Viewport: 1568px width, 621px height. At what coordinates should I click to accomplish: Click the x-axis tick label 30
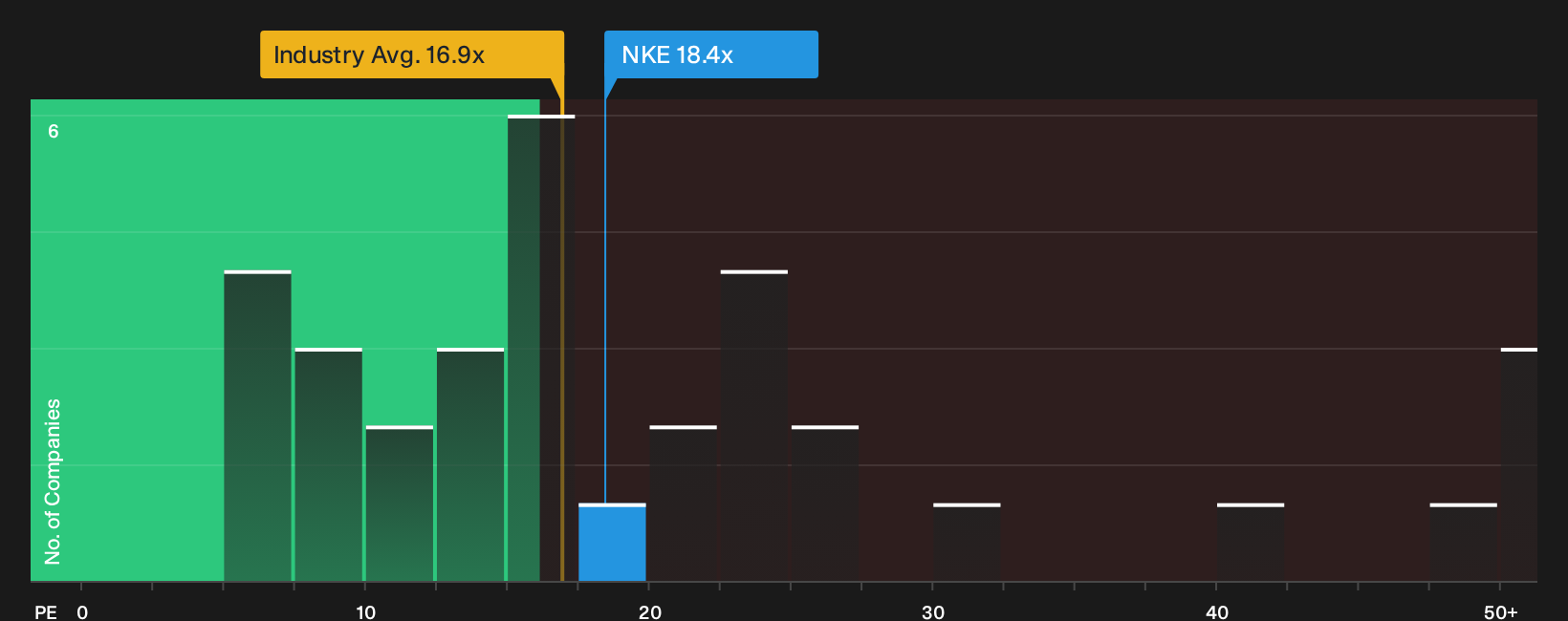(x=933, y=611)
